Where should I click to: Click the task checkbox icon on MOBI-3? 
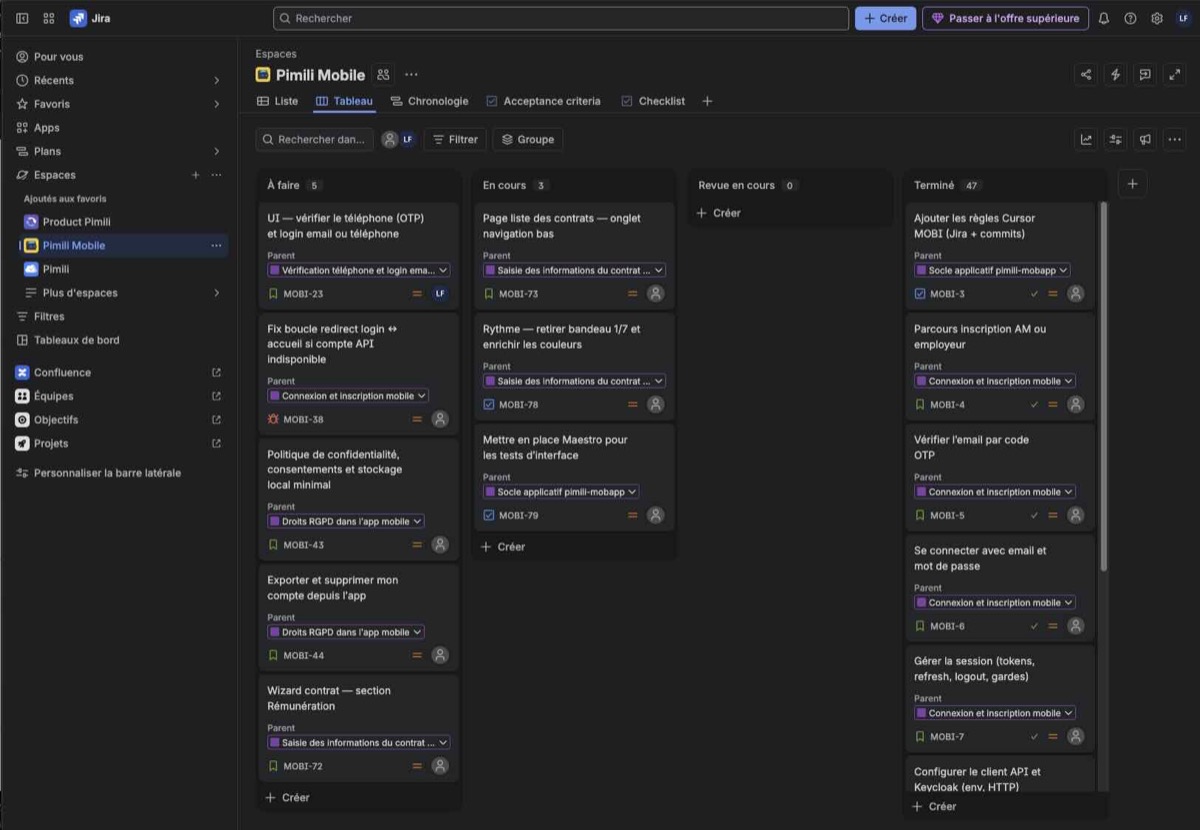pos(920,294)
